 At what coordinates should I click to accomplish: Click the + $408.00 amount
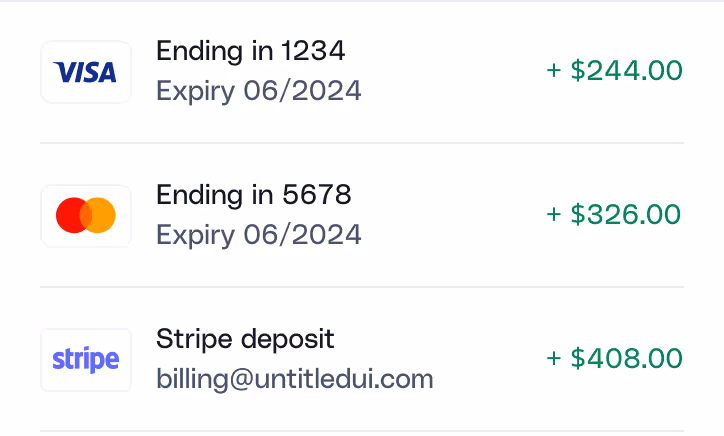(x=614, y=358)
